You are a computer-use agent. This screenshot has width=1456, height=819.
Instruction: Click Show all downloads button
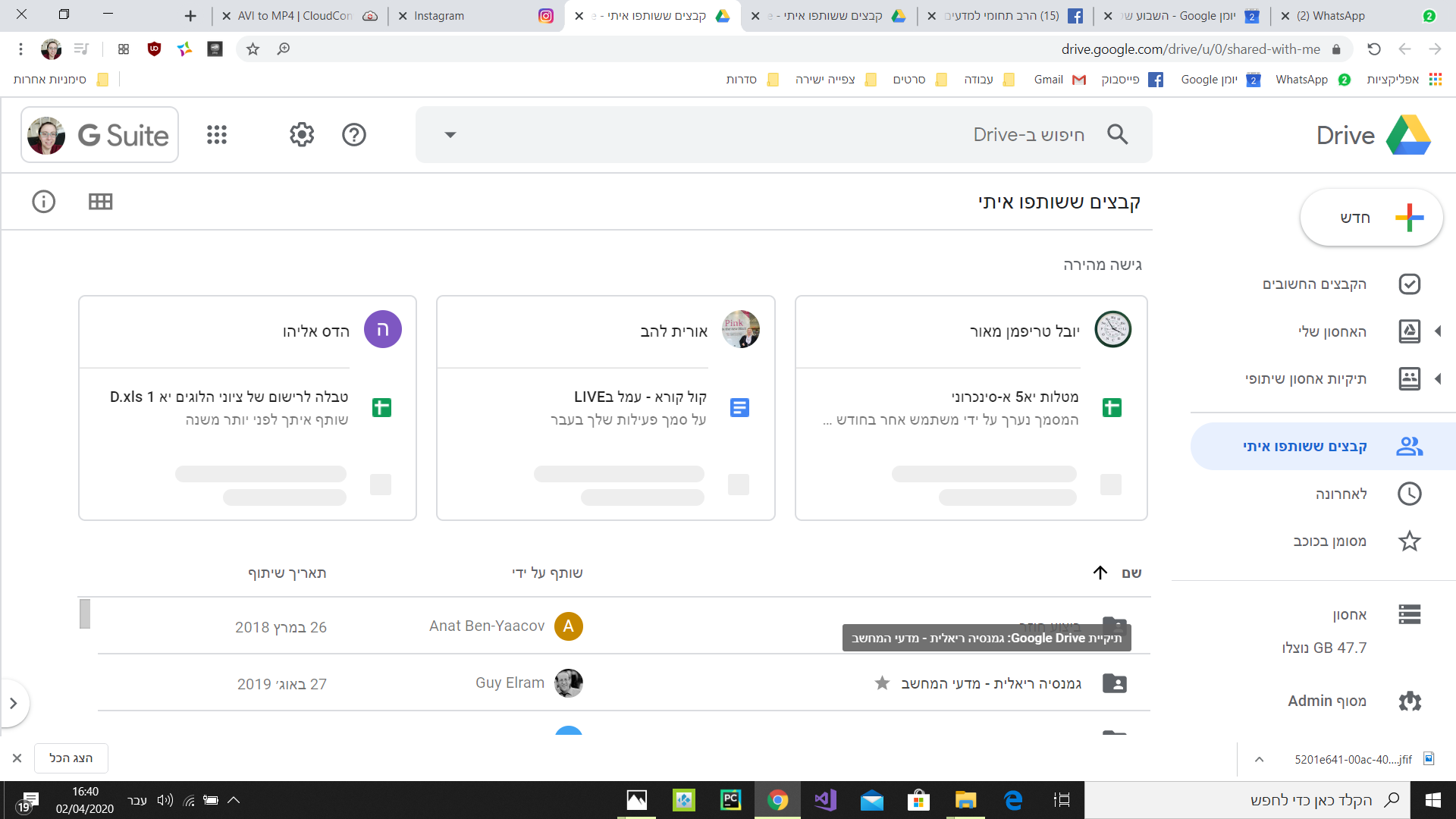tap(71, 758)
